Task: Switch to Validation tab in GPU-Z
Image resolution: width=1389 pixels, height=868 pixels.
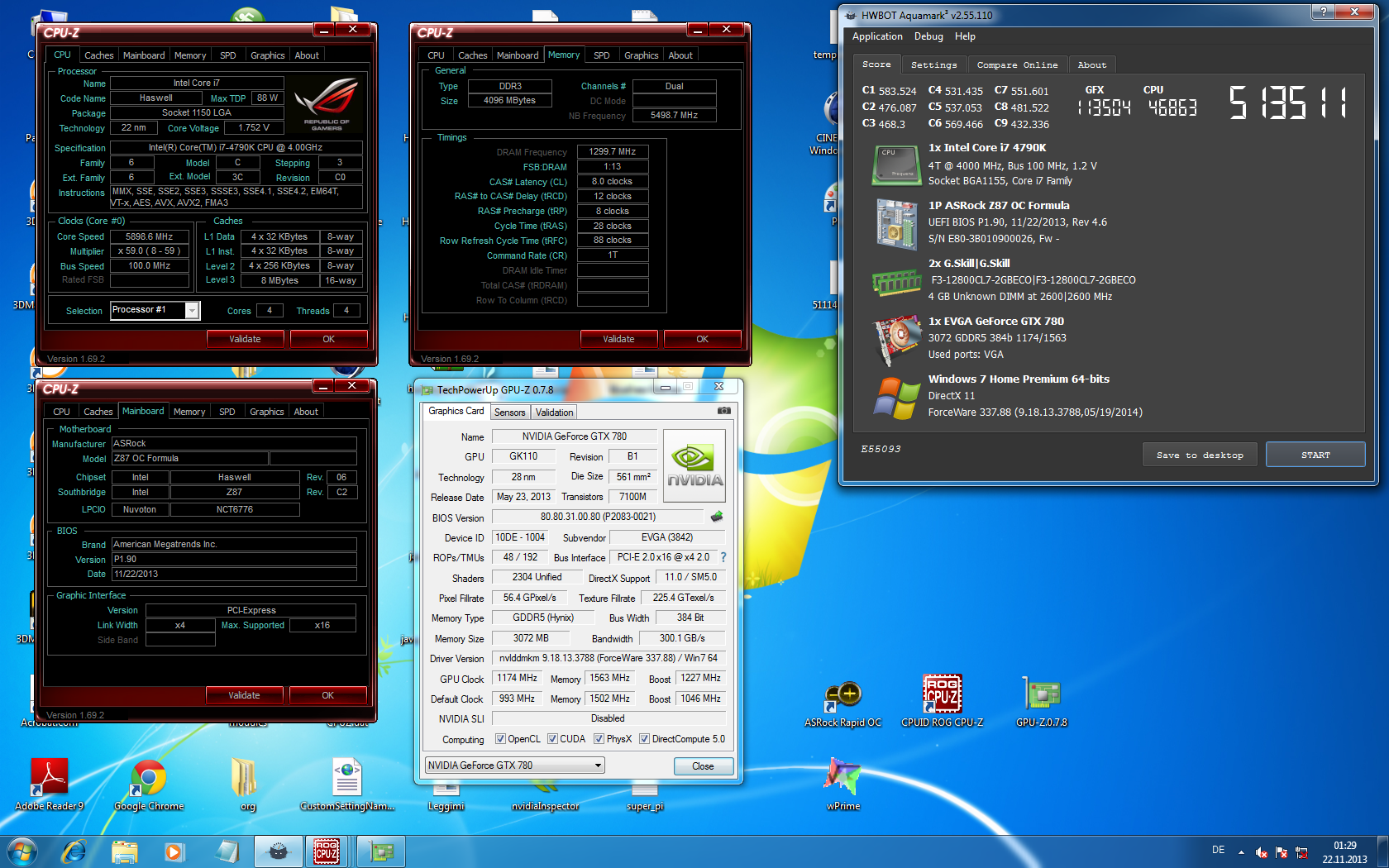Action: click(554, 412)
